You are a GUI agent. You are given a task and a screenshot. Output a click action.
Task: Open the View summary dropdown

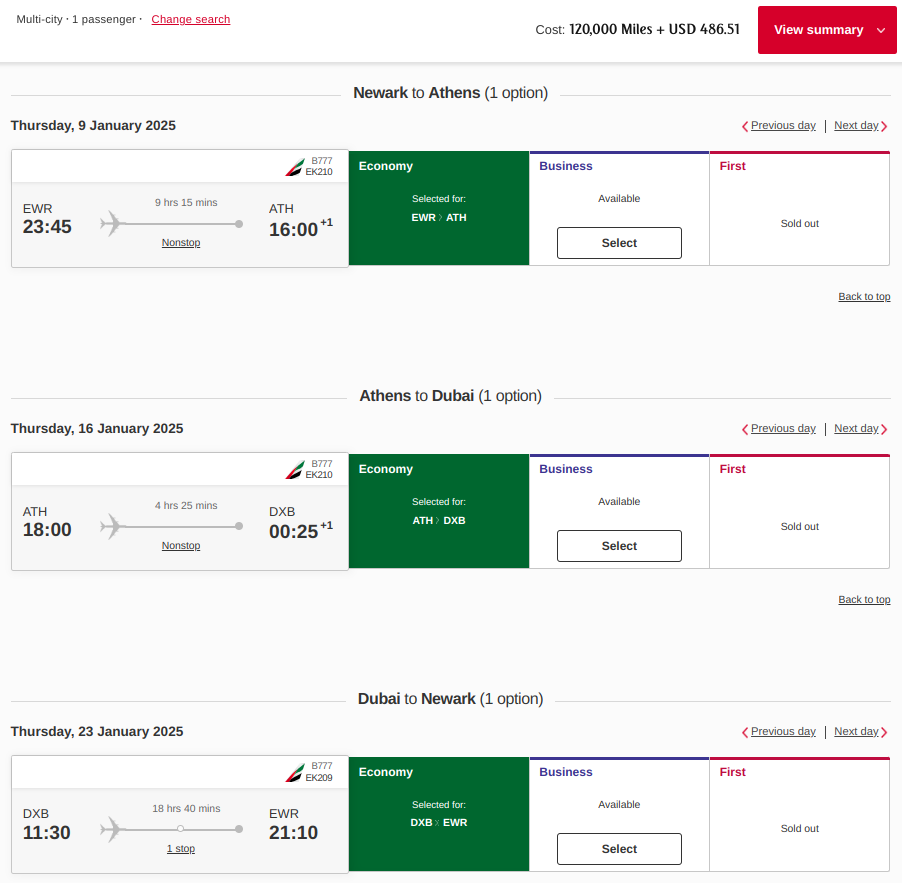click(826, 30)
